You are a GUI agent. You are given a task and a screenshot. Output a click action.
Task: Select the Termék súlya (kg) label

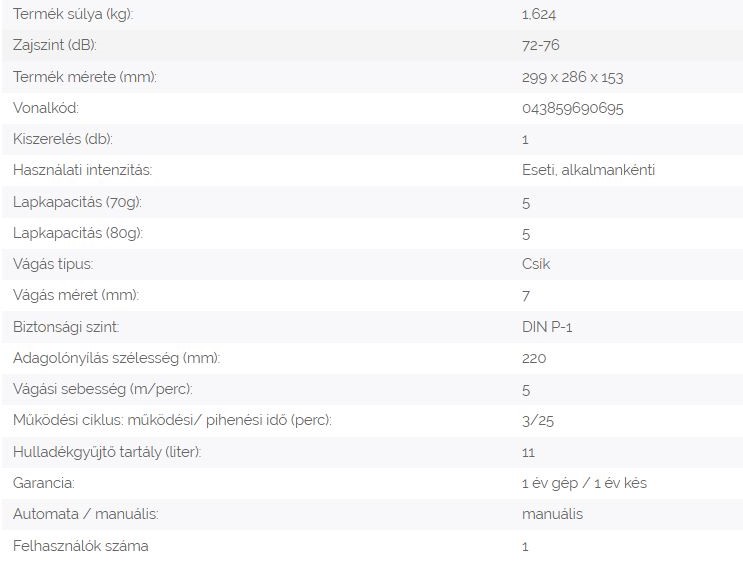pos(73,14)
